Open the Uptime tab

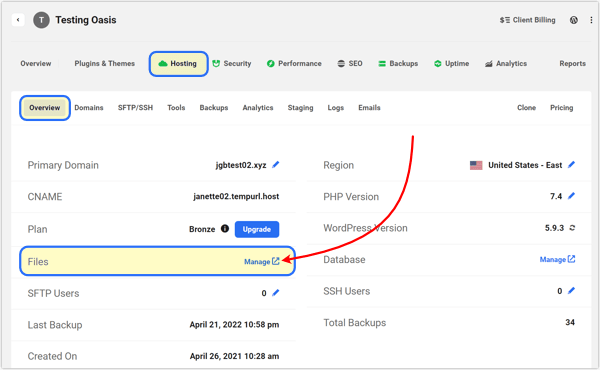coord(452,64)
